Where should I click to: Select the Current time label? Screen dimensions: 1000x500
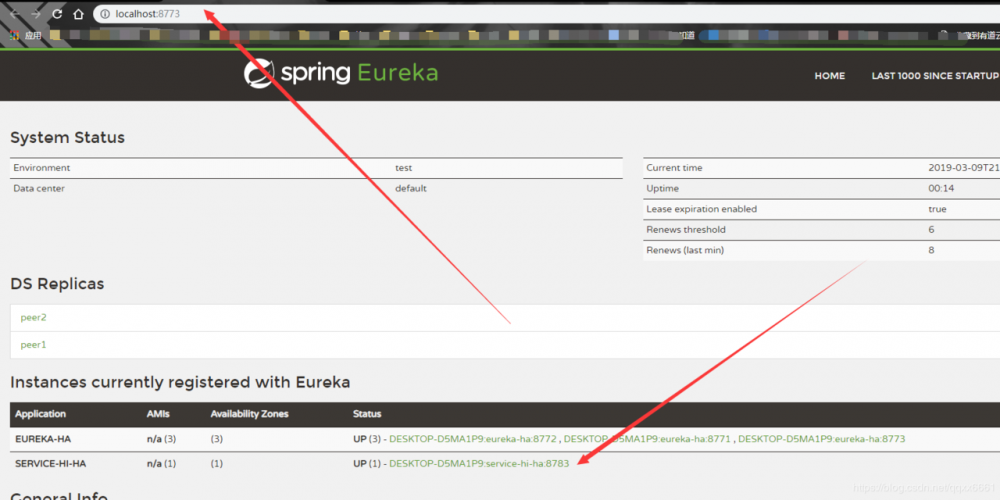tap(674, 168)
